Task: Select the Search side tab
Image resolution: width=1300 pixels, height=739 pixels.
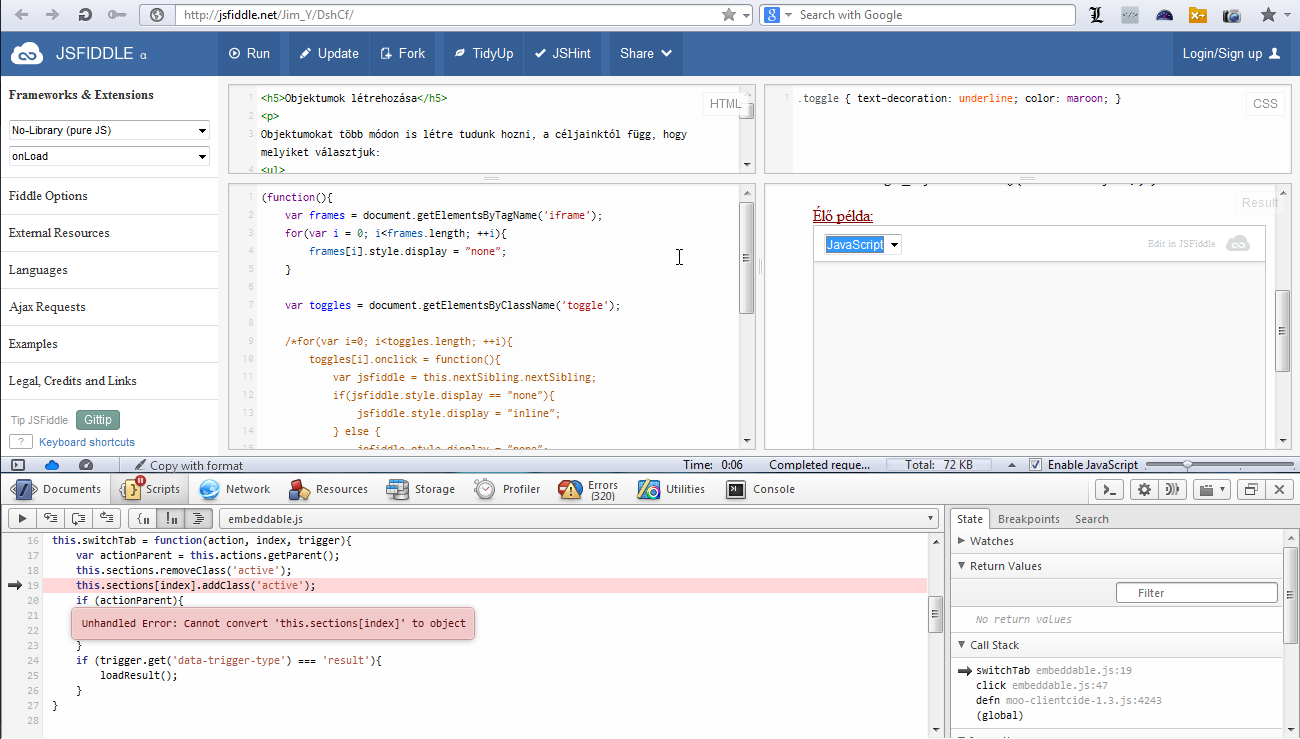Action: tap(1092, 519)
